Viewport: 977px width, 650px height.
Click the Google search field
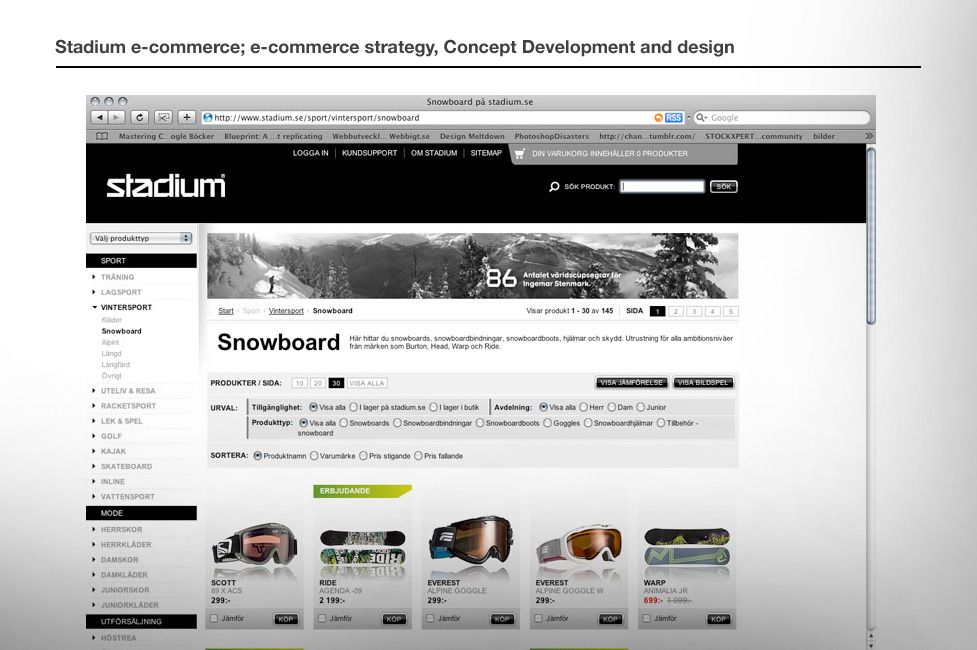point(781,117)
